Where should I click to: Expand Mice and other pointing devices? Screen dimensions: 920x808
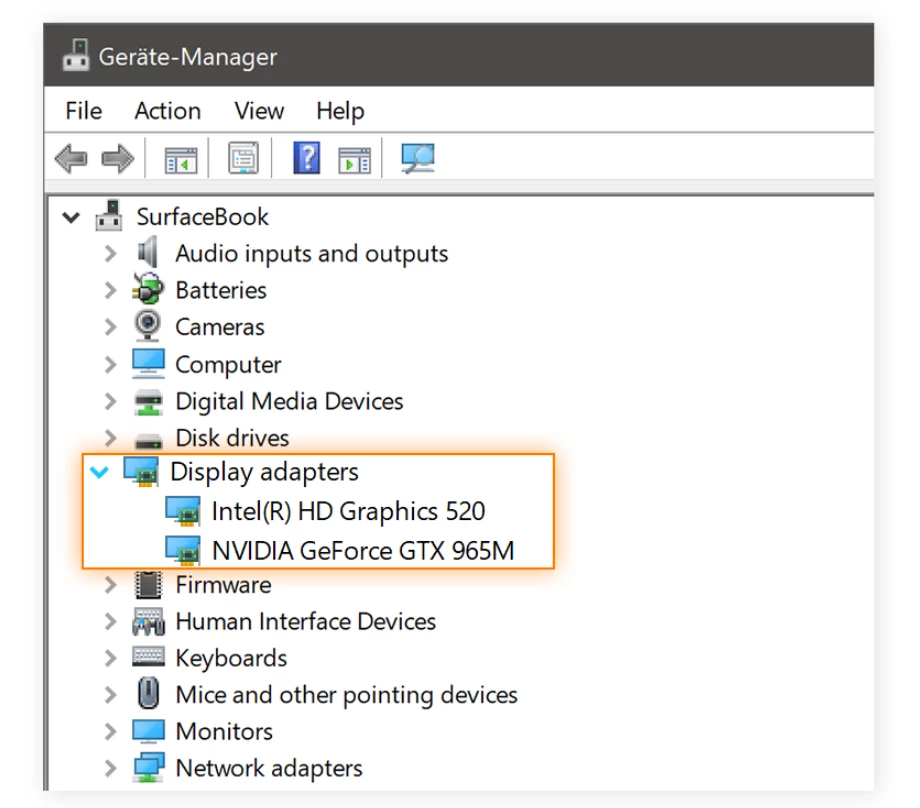[x=110, y=695]
